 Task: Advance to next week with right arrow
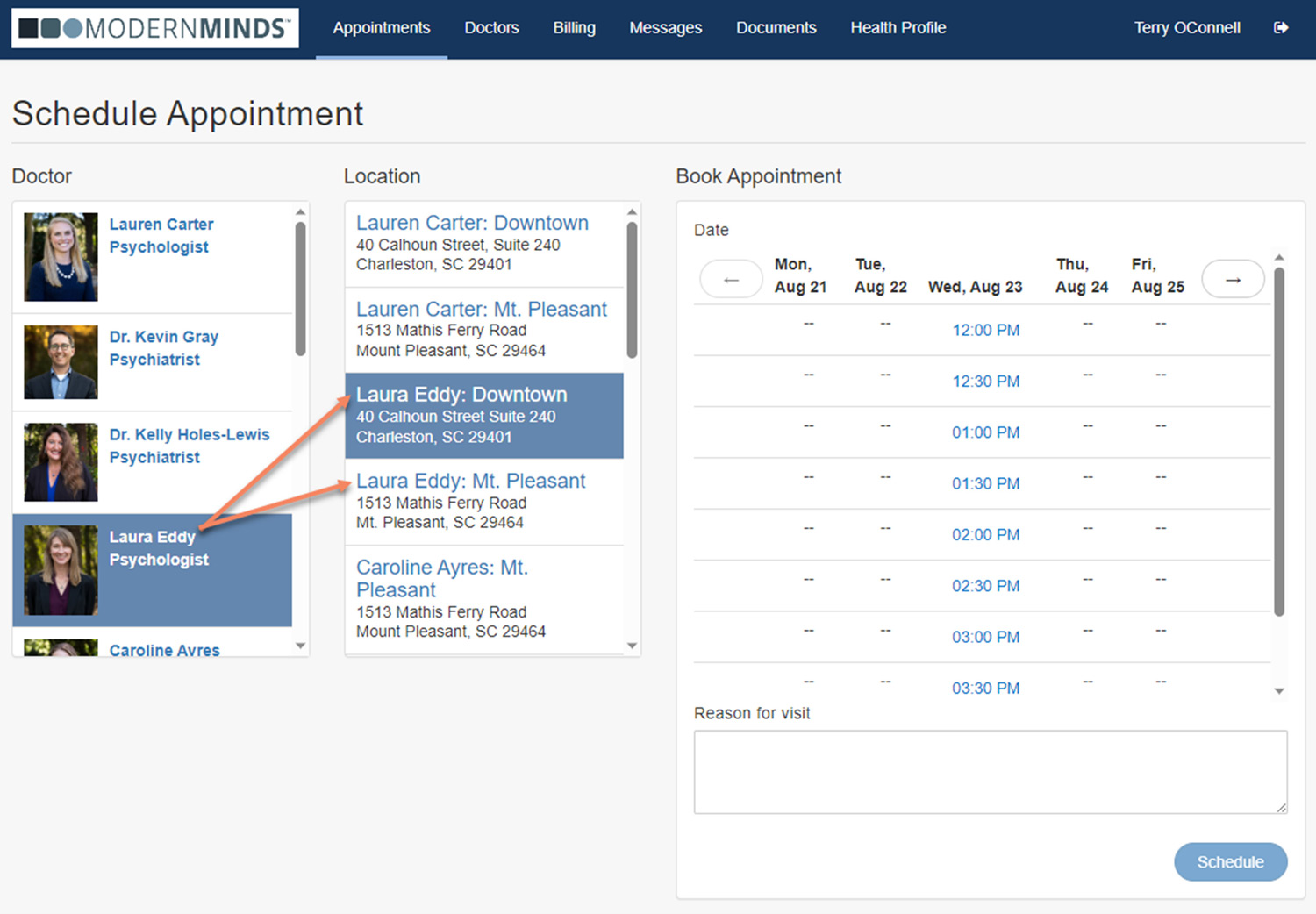coord(1233,278)
